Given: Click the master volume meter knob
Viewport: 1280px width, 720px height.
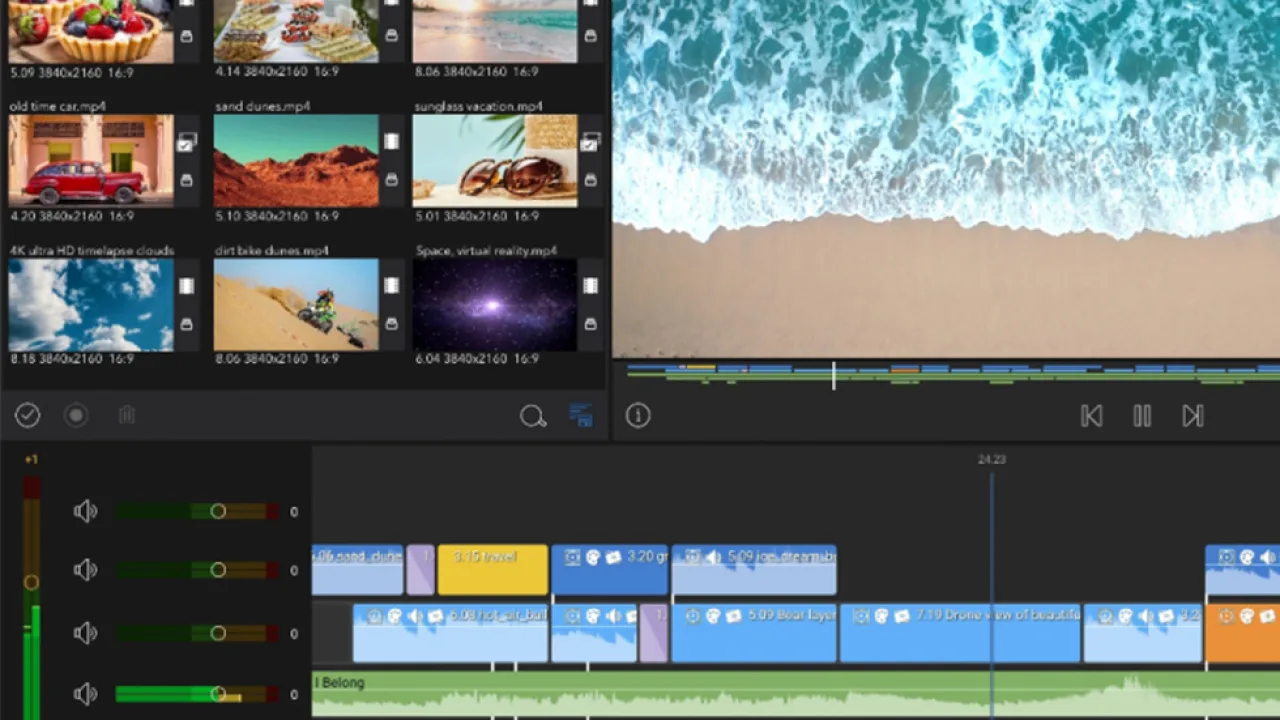Looking at the screenshot, I should (x=31, y=582).
